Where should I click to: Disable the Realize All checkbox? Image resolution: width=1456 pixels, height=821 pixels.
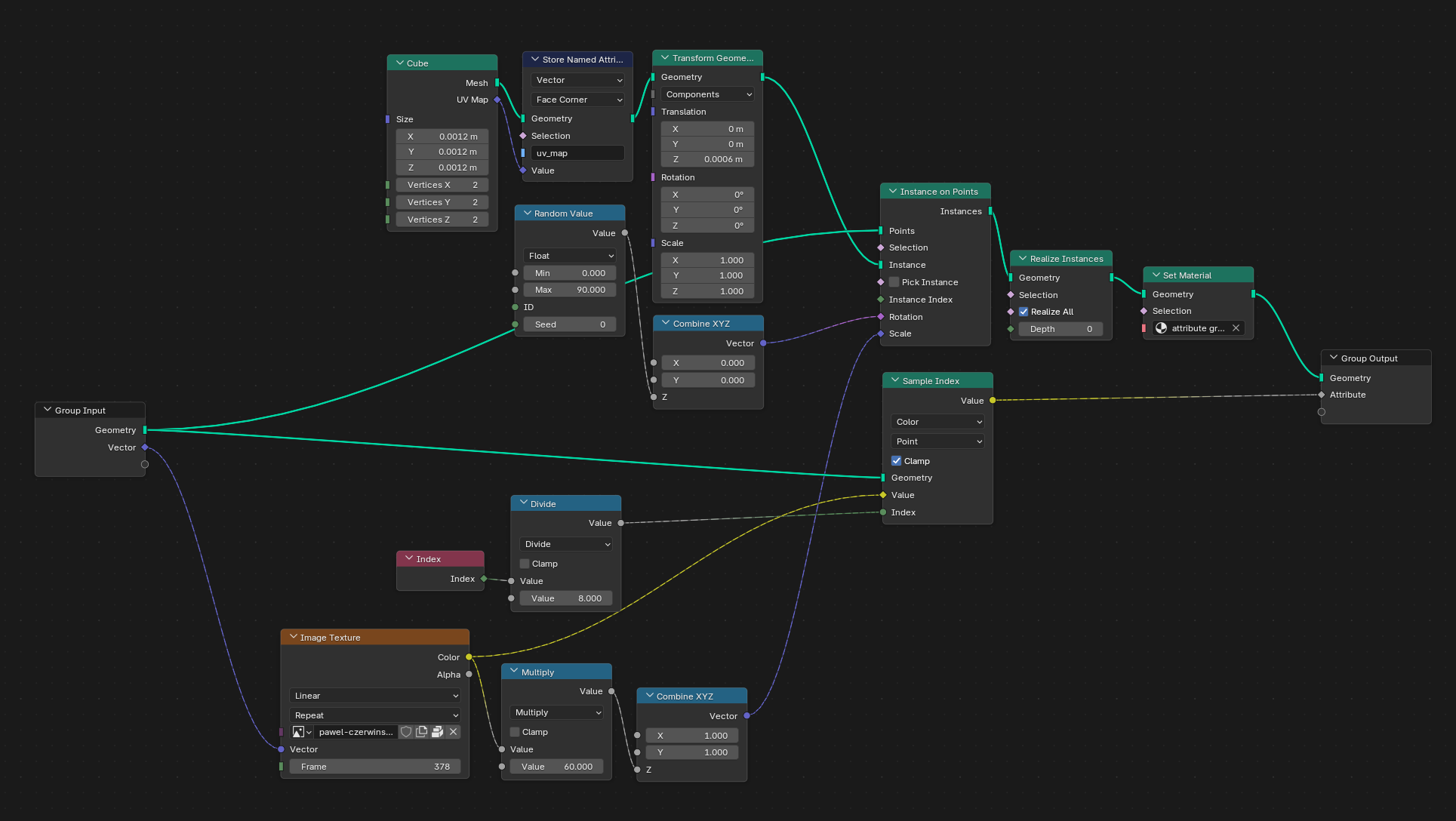click(x=1024, y=312)
